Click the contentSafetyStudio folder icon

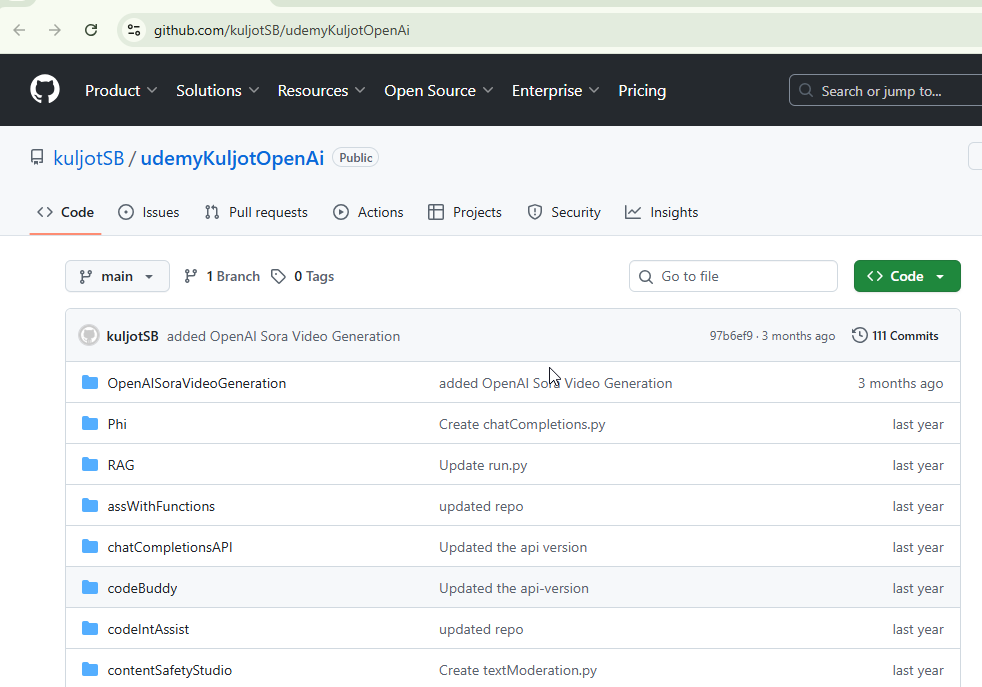tap(90, 670)
